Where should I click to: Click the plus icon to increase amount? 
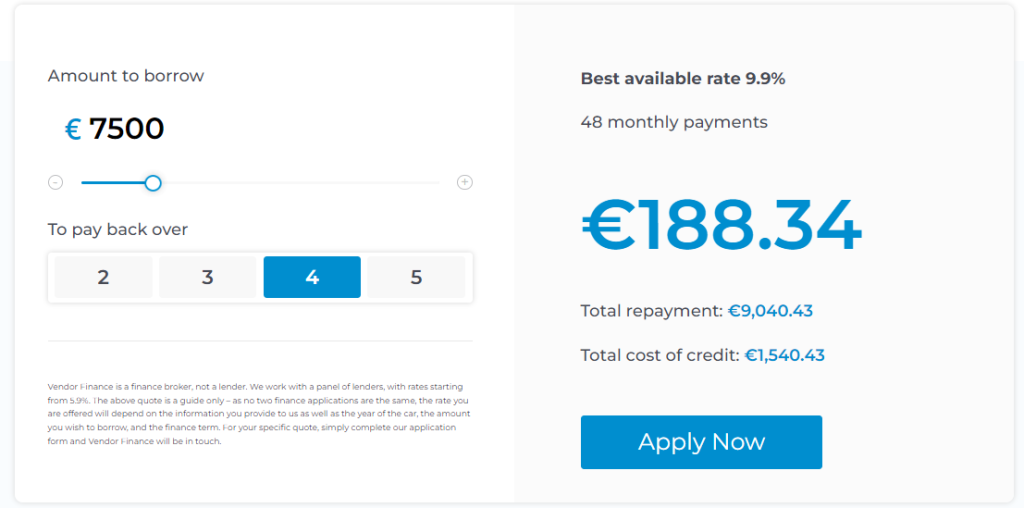[464, 183]
